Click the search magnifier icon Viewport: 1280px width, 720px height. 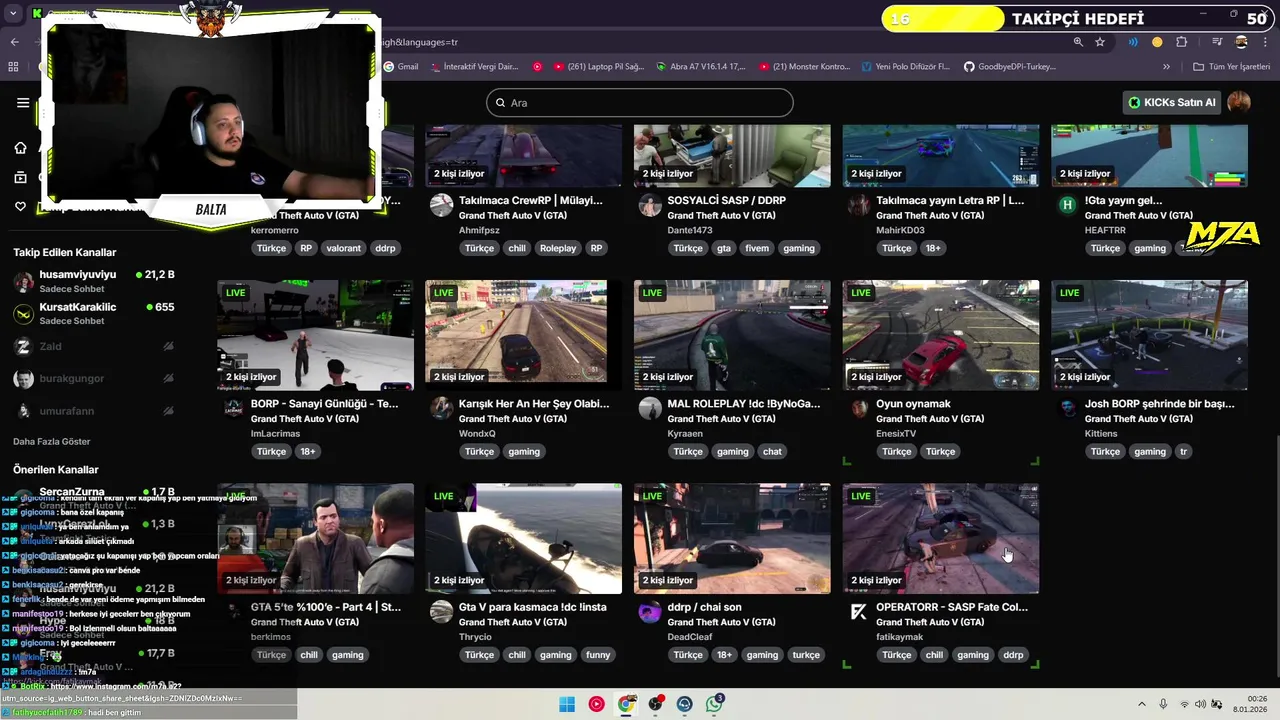click(500, 103)
